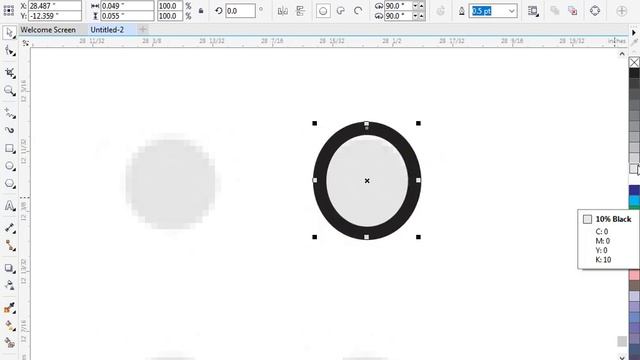Image resolution: width=640 pixels, height=360 pixels.
Task: Click the ending angle 90.0 field
Action: coord(398,16)
